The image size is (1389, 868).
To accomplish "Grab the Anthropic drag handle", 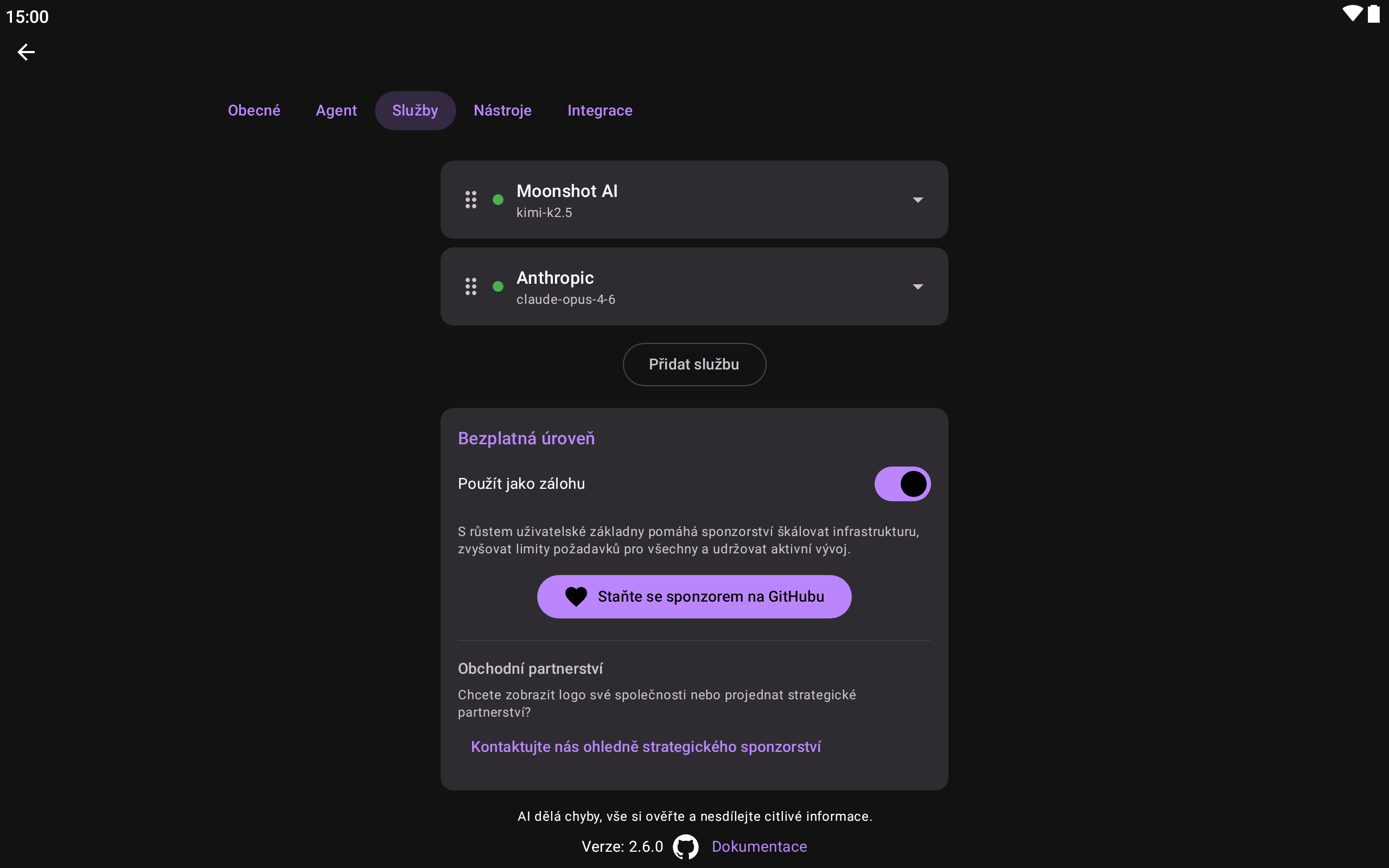I will (470, 286).
